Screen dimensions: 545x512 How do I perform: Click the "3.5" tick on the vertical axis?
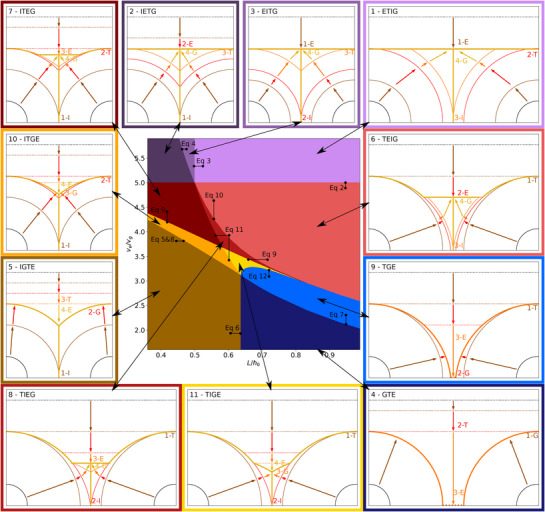(140, 257)
